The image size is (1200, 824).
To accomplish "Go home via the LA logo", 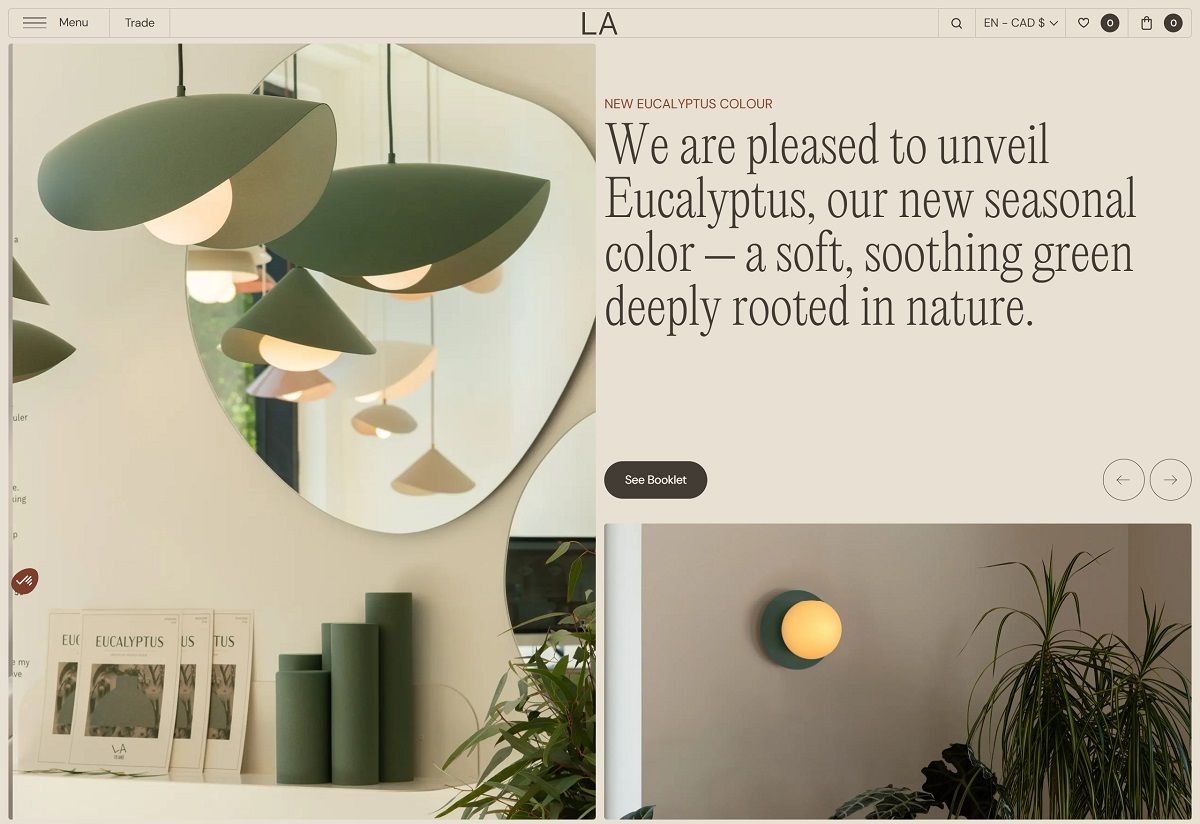I will click(x=599, y=23).
